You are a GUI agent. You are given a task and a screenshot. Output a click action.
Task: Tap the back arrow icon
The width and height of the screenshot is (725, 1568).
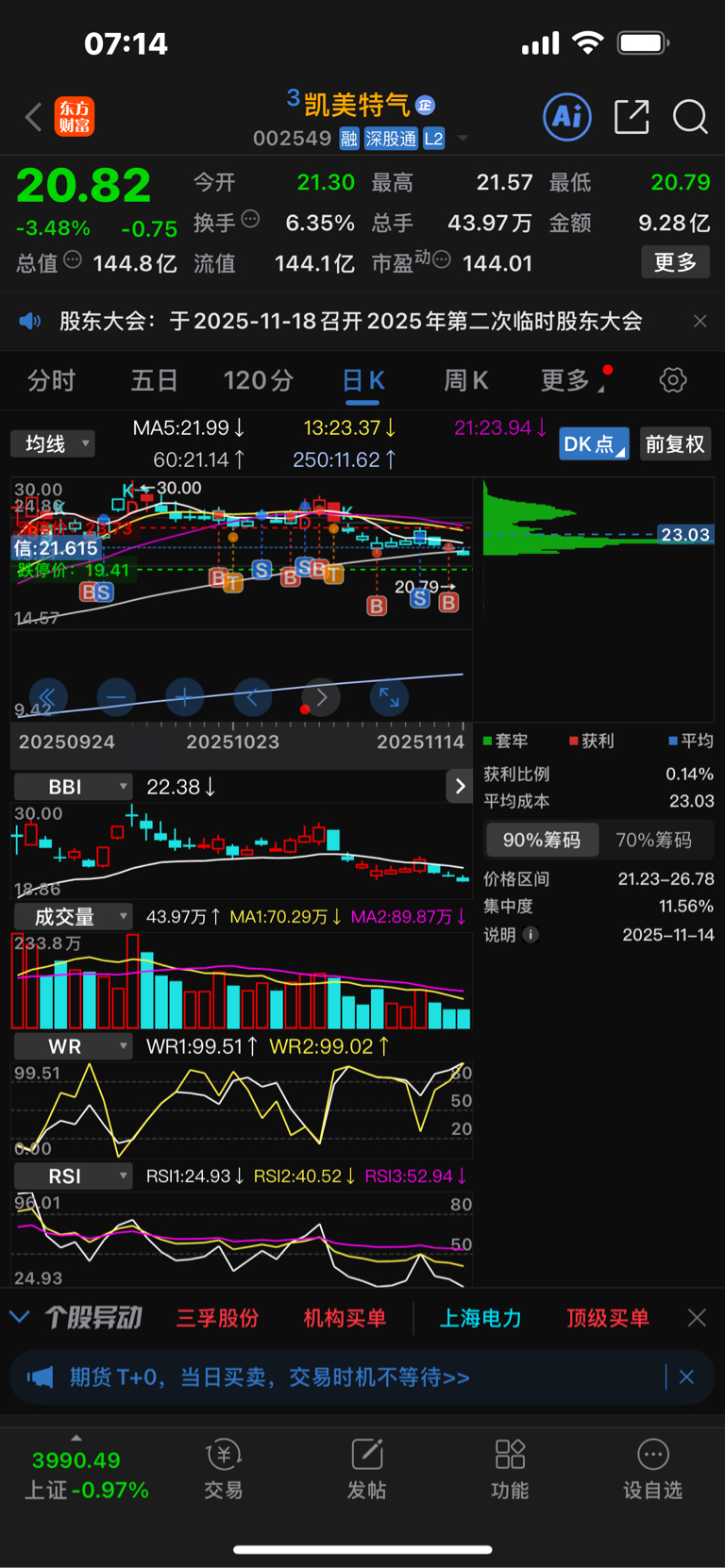pos(33,117)
